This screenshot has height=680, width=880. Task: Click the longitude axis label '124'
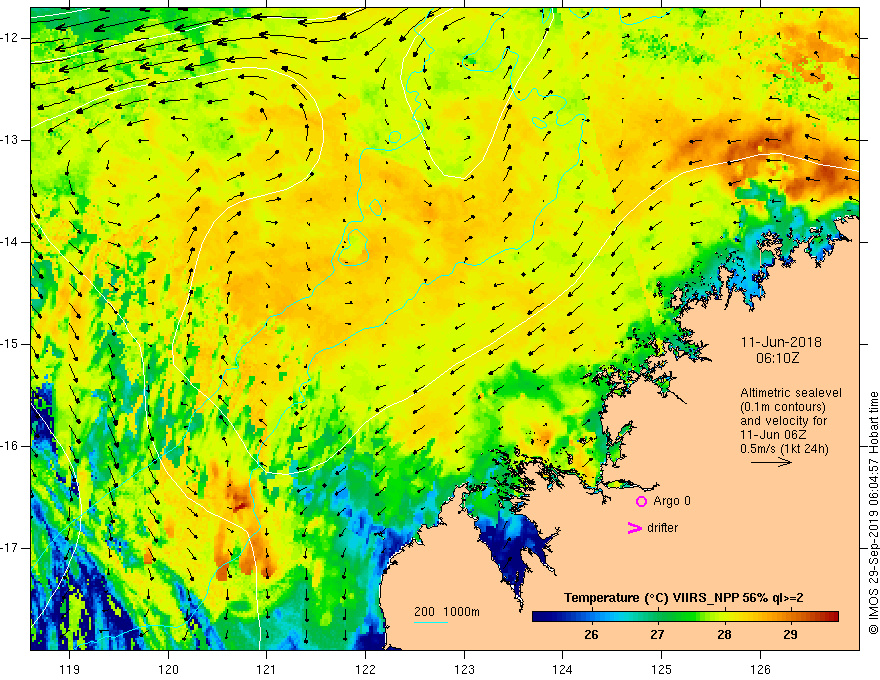[563, 669]
